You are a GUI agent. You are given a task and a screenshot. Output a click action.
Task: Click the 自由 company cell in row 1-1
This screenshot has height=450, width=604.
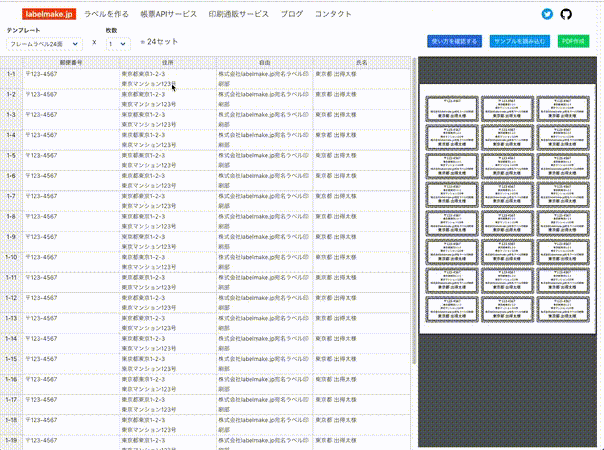click(265, 79)
